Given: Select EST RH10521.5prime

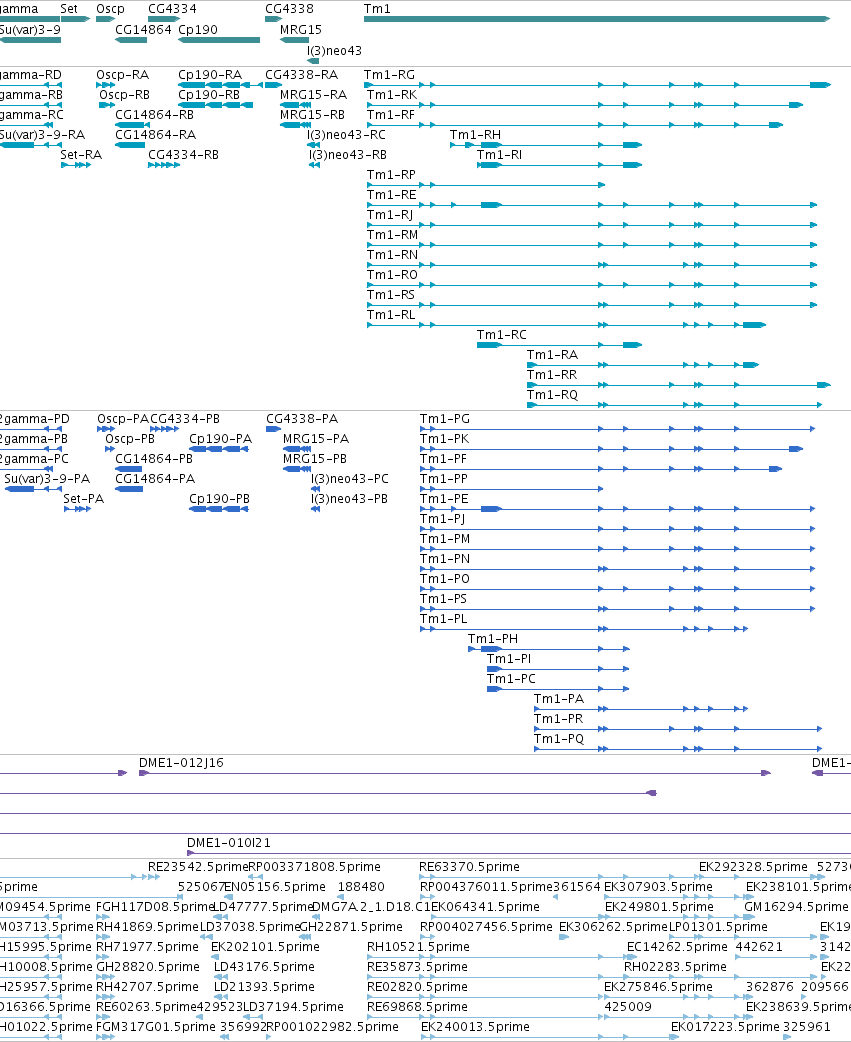Looking at the screenshot, I should 418,946.
